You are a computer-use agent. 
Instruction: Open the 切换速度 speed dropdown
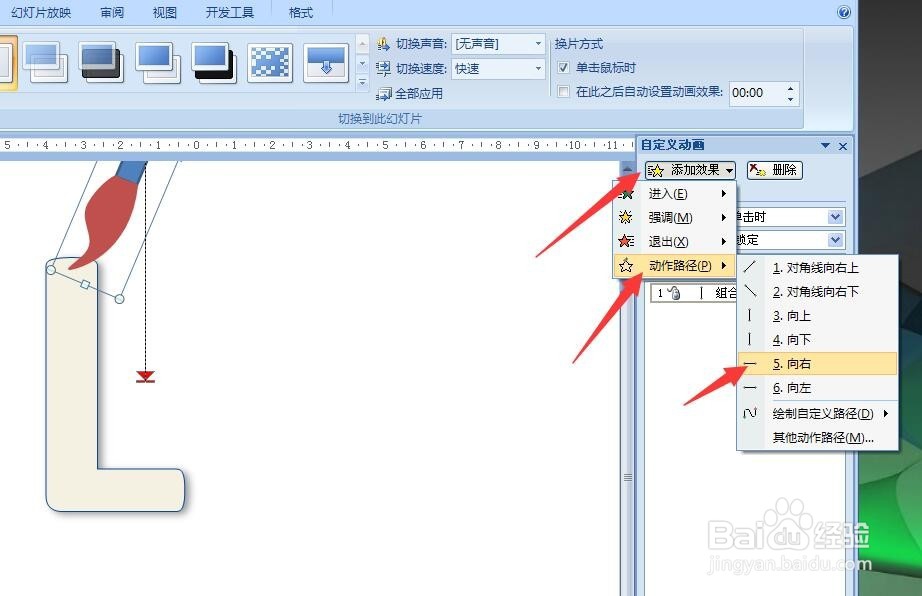(537, 67)
